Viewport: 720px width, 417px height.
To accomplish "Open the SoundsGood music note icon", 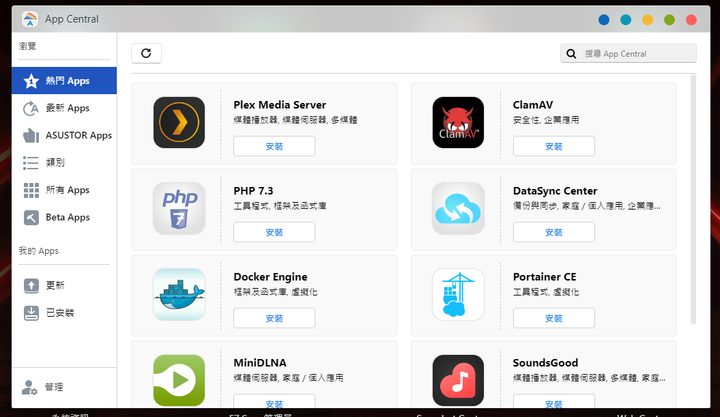I will tap(458, 380).
